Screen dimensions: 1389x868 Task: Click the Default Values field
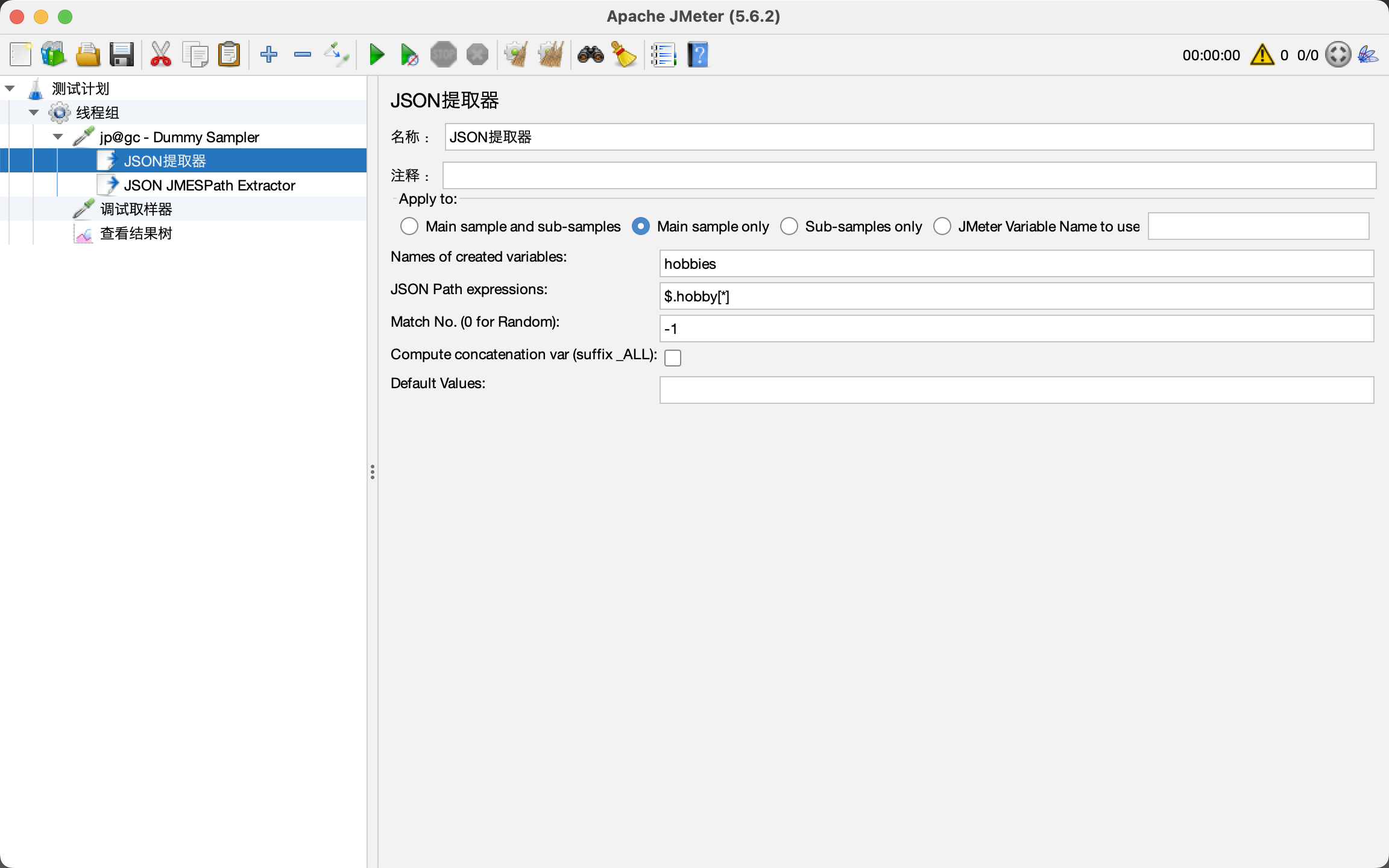point(1016,390)
